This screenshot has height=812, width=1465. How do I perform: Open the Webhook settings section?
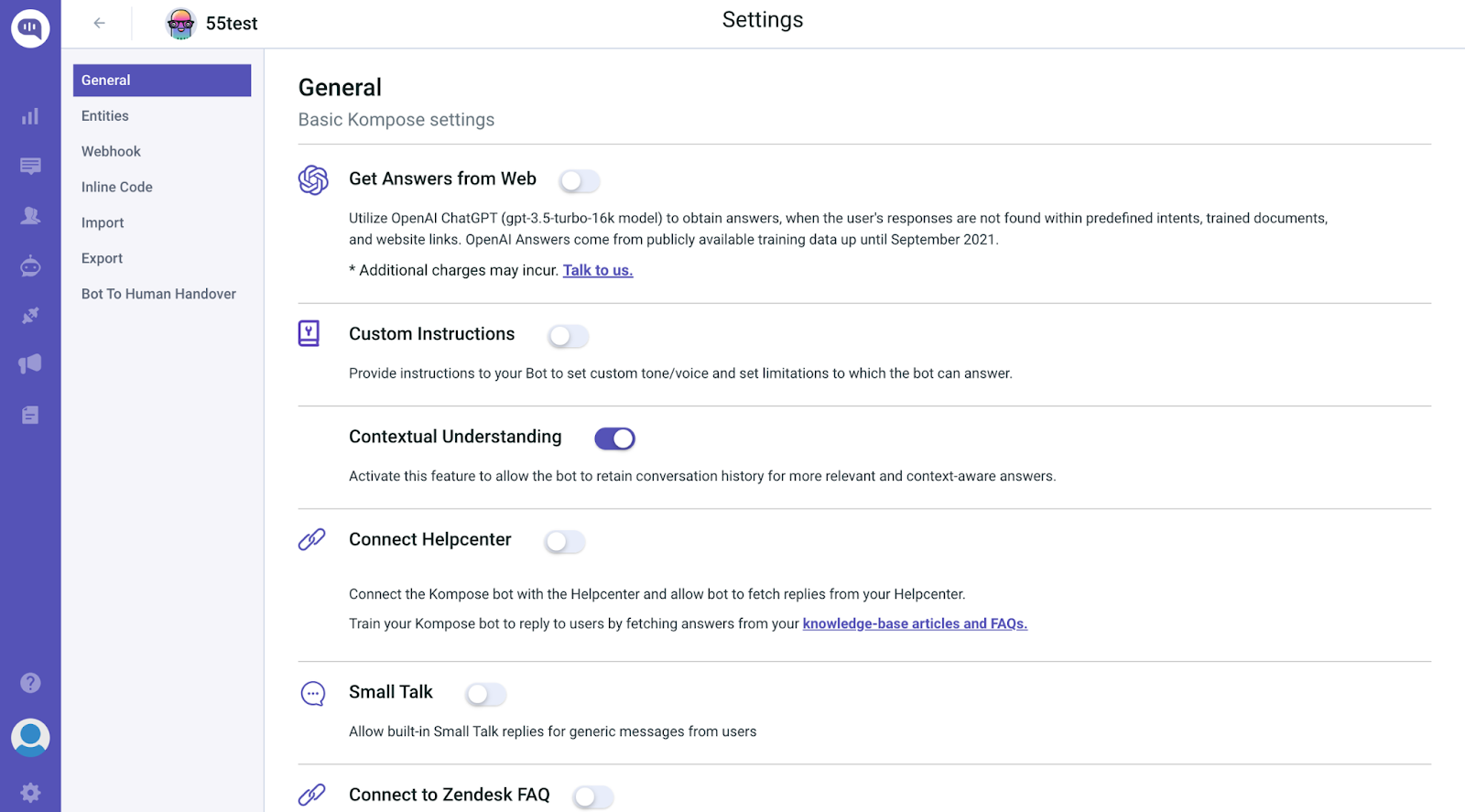tap(111, 152)
